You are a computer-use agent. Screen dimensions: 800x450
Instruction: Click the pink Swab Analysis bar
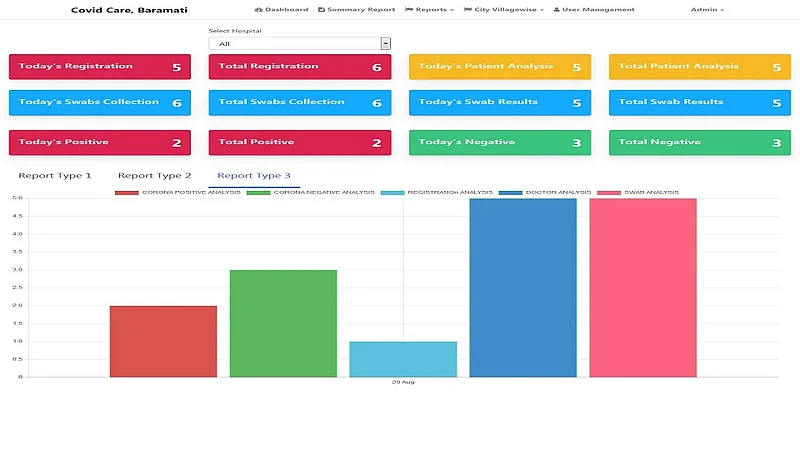643,288
